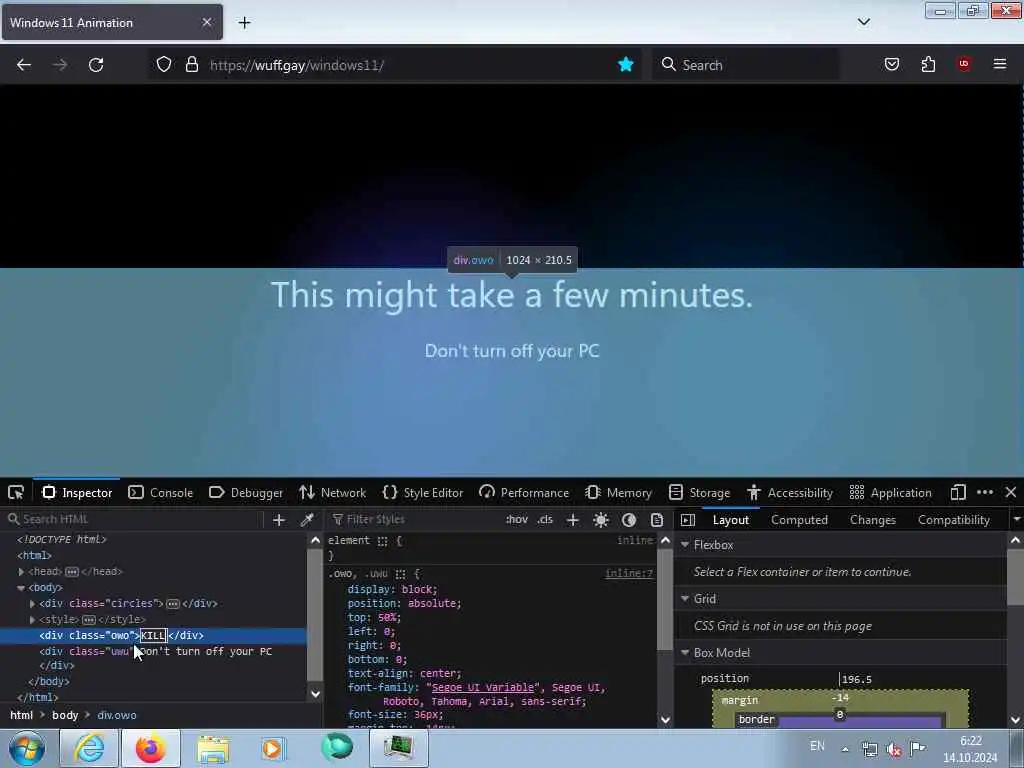Toggle Responsive Design Mode icon
1024x768 pixels.
tap(958, 492)
